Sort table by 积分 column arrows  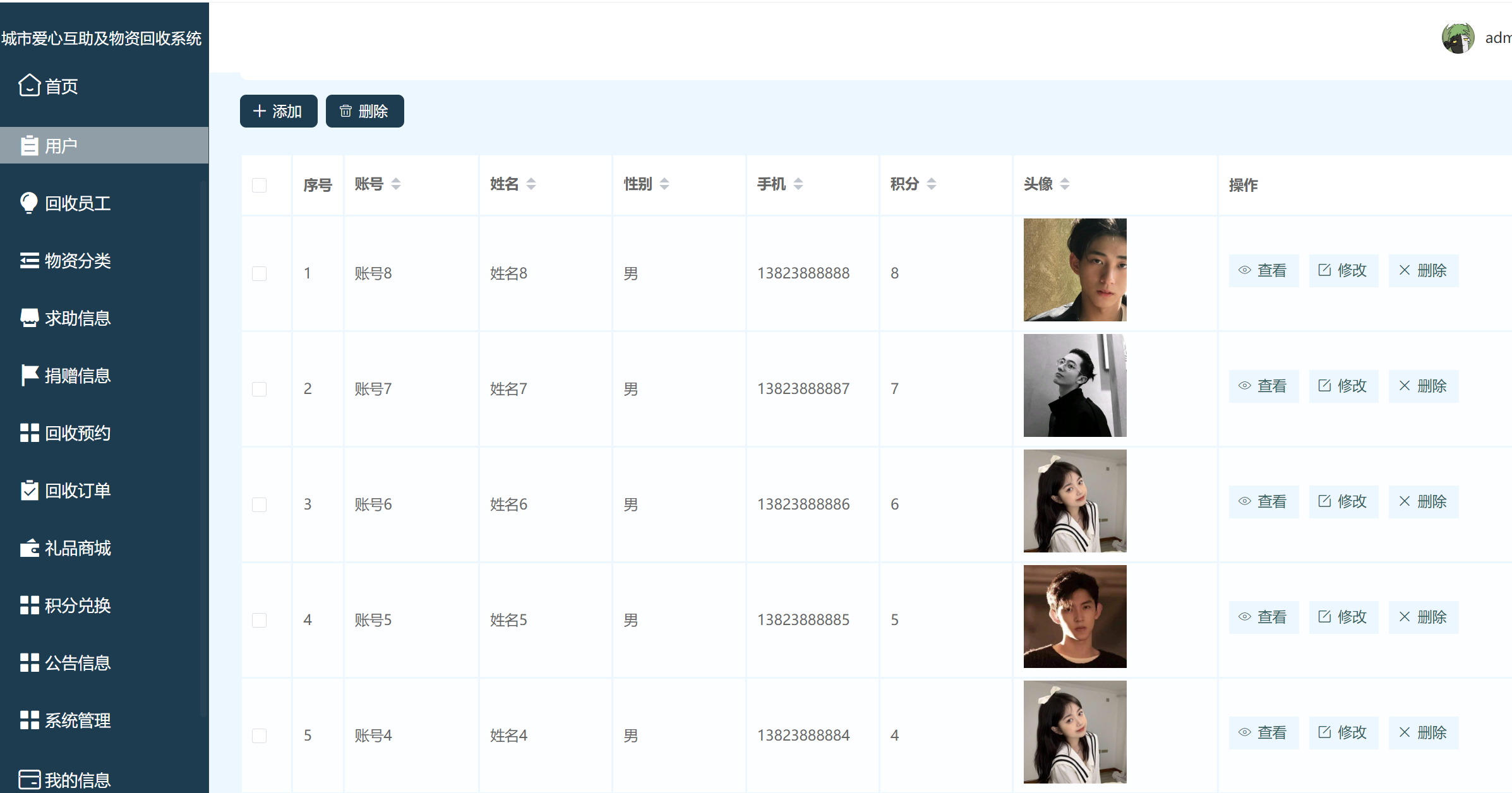(x=932, y=184)
